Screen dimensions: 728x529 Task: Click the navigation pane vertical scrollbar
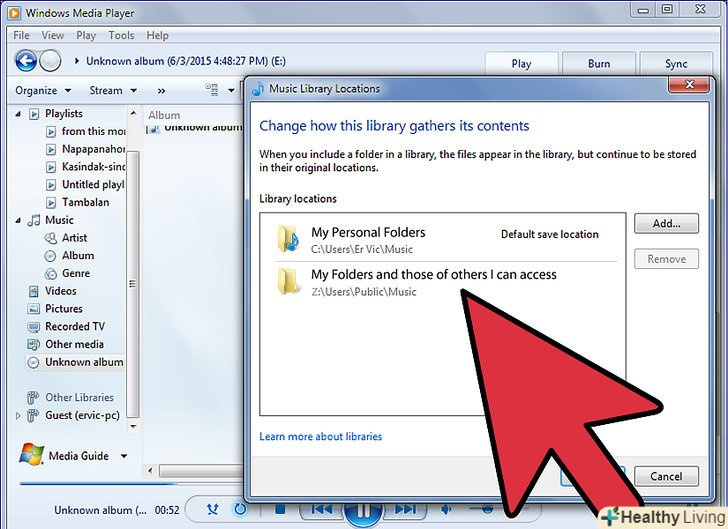point(133,284)
